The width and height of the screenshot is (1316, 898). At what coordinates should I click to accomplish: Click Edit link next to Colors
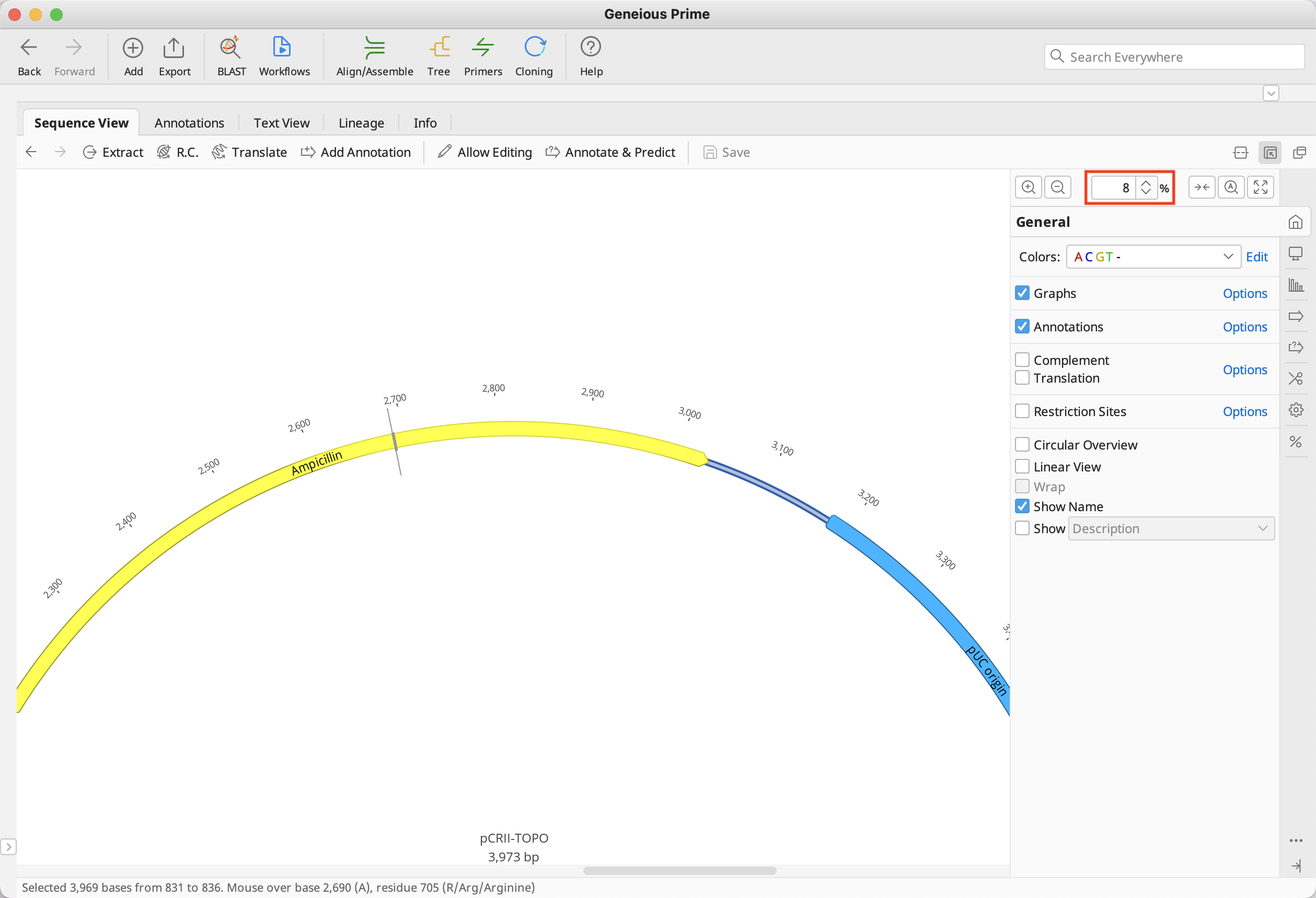click(1256, 257)
